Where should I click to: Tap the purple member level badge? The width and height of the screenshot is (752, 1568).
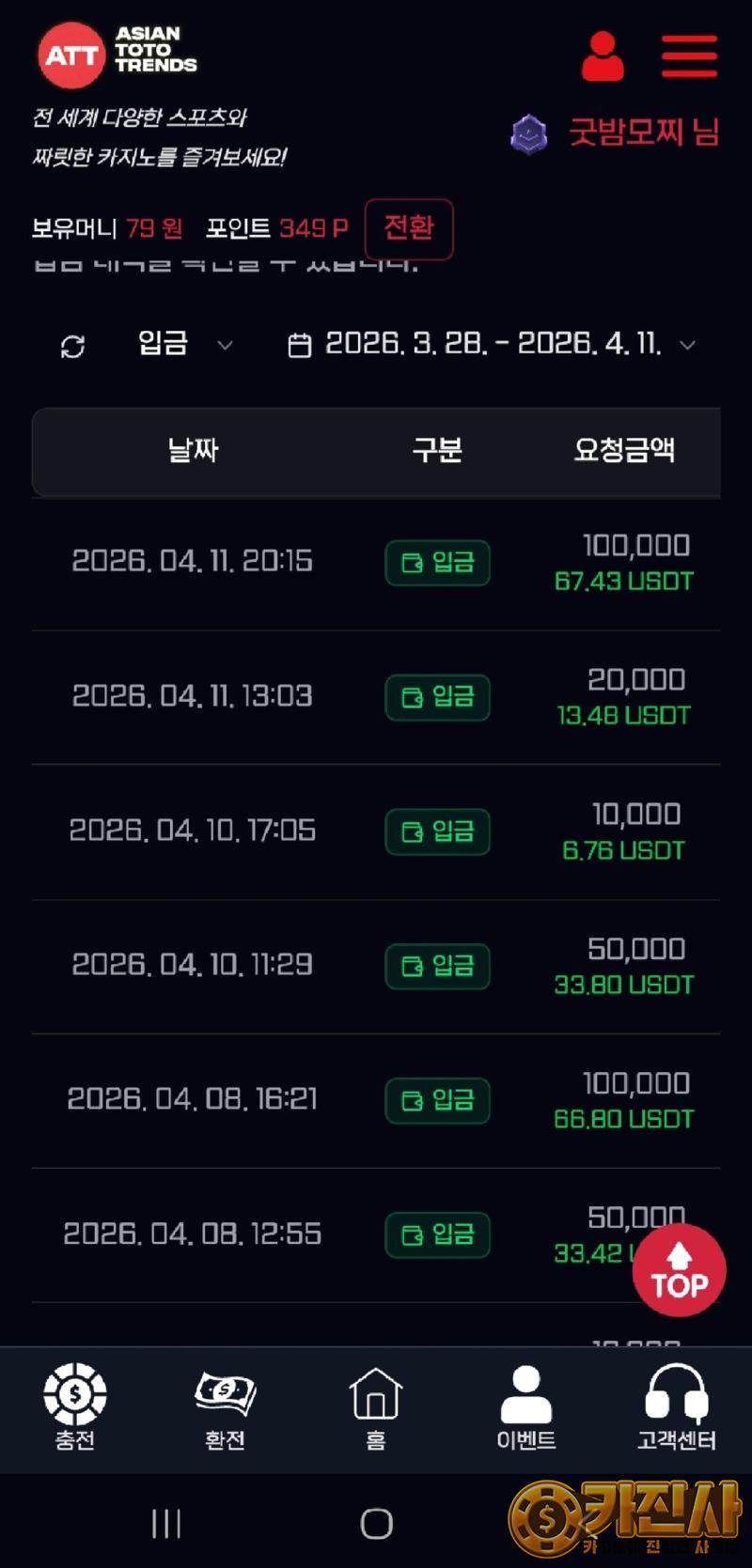pos(529,134)
